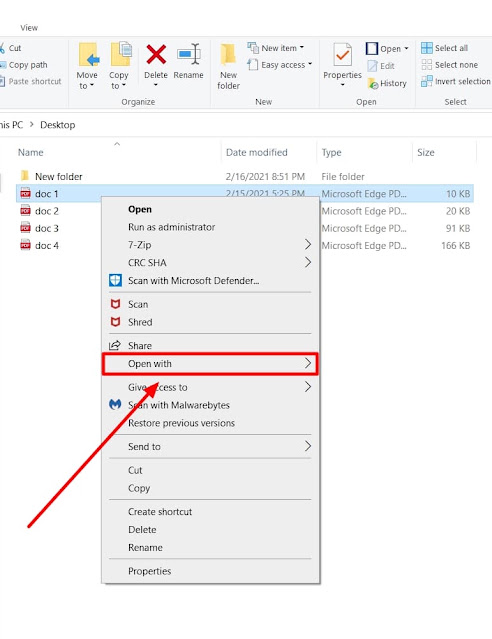Click the Move to folder icon
Viewport: 492px width, 639px height.
[x=89, y=55]
